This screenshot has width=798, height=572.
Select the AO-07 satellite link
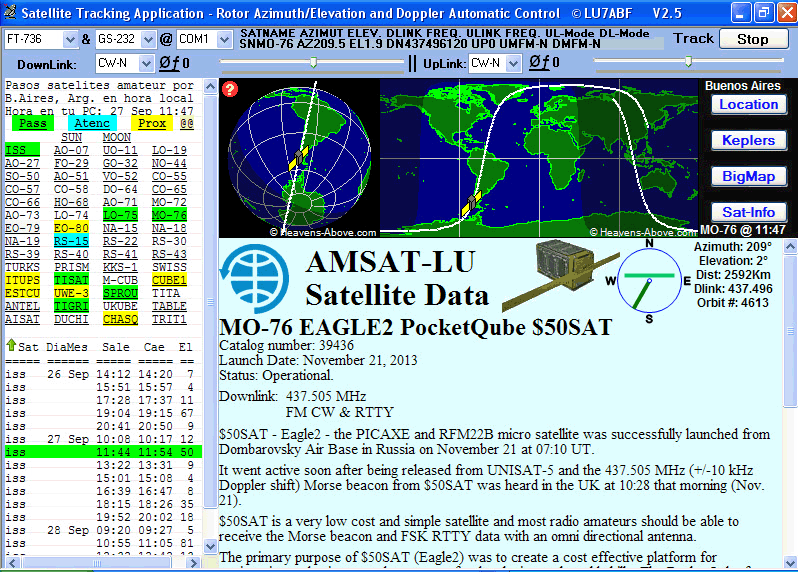pos(71,150)
